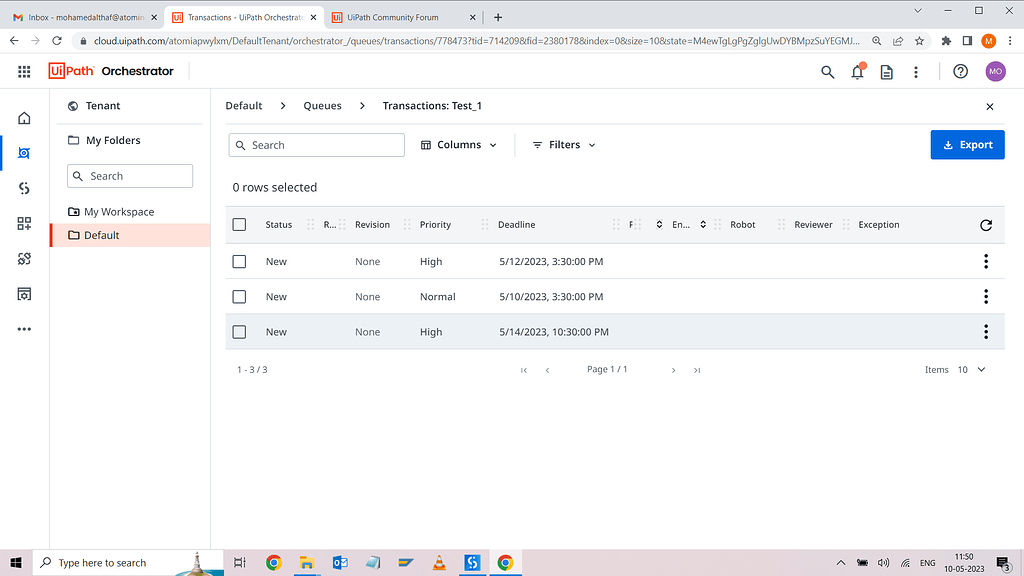View alerts via the bell icon
The image size is (1024, 576).
857,73
